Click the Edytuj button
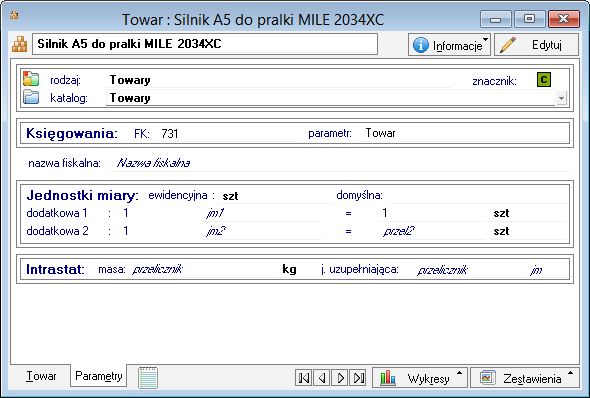The height and width of the screenshot is (398, 590). tap(536, 45)
